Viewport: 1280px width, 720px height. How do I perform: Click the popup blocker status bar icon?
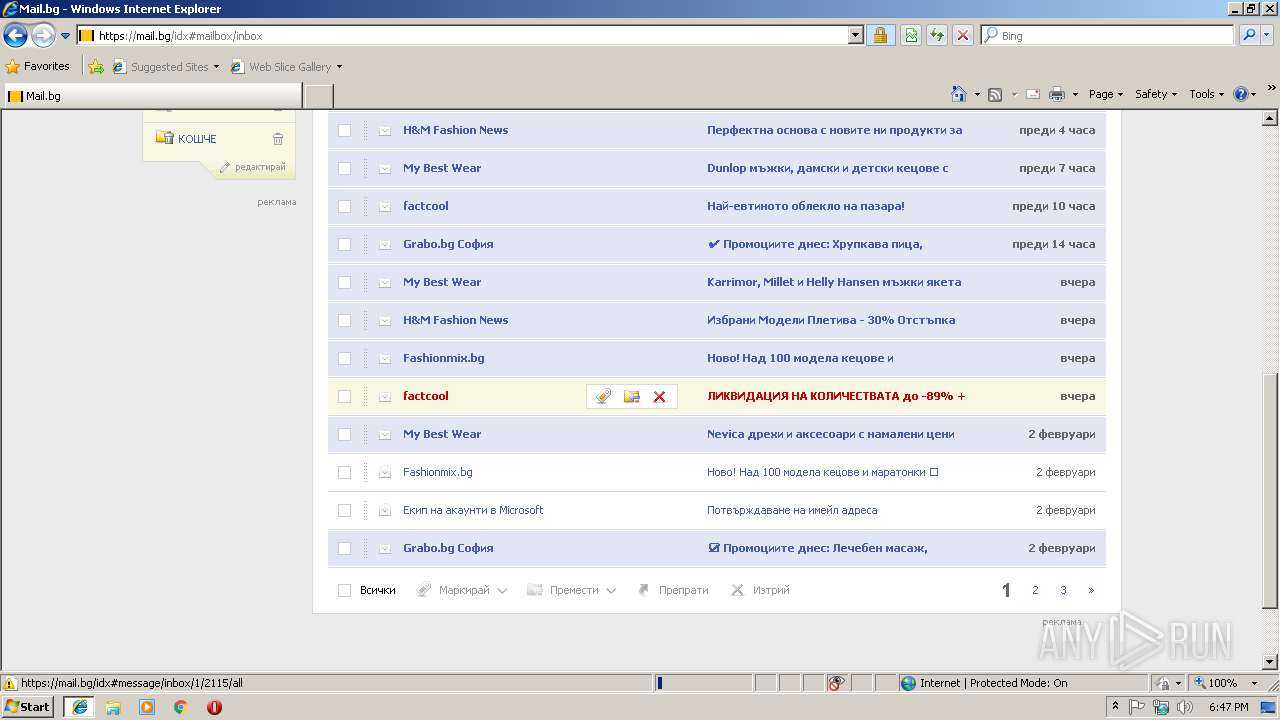(x=836, y=683)
